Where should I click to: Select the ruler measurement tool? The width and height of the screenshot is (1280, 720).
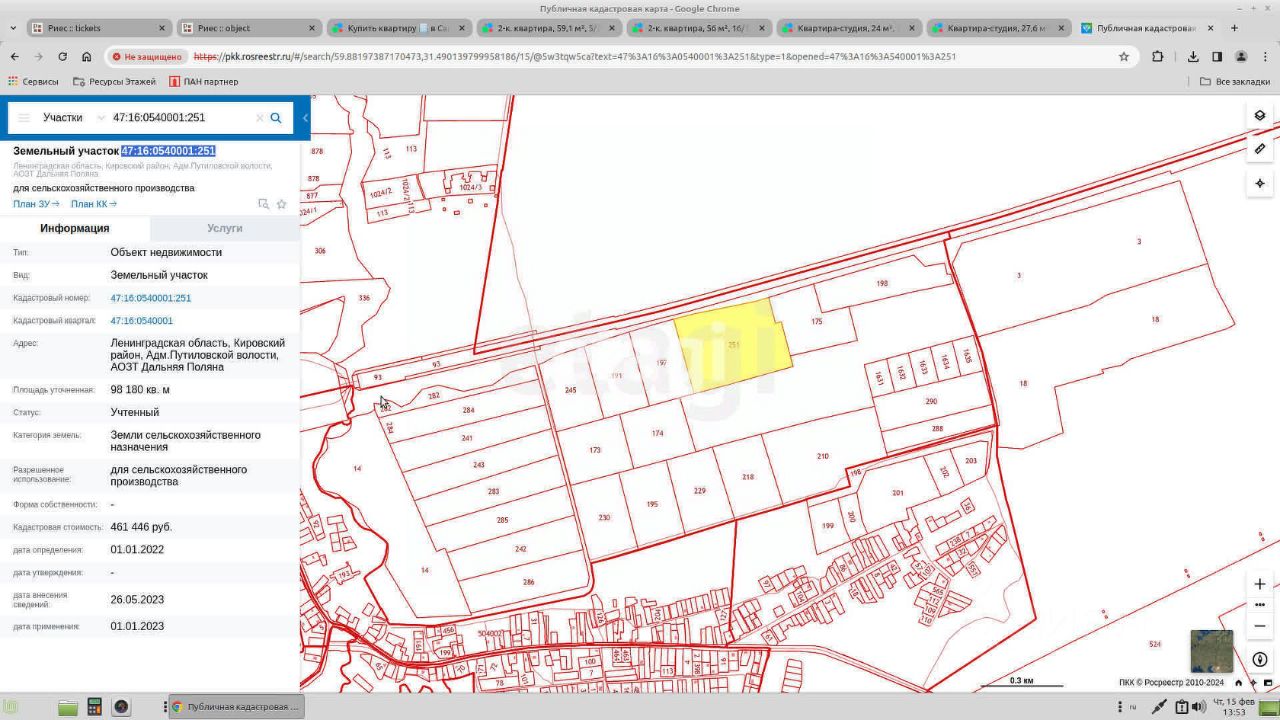click(1259, 149)
